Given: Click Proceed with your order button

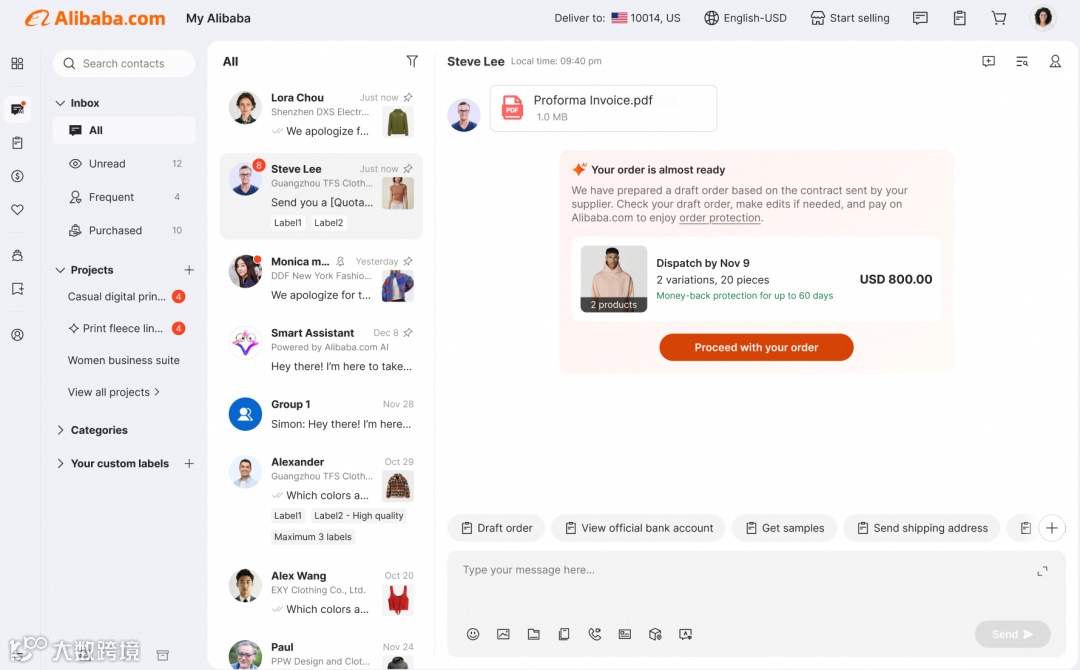Looking at the screenshot, I should point(756,347).
